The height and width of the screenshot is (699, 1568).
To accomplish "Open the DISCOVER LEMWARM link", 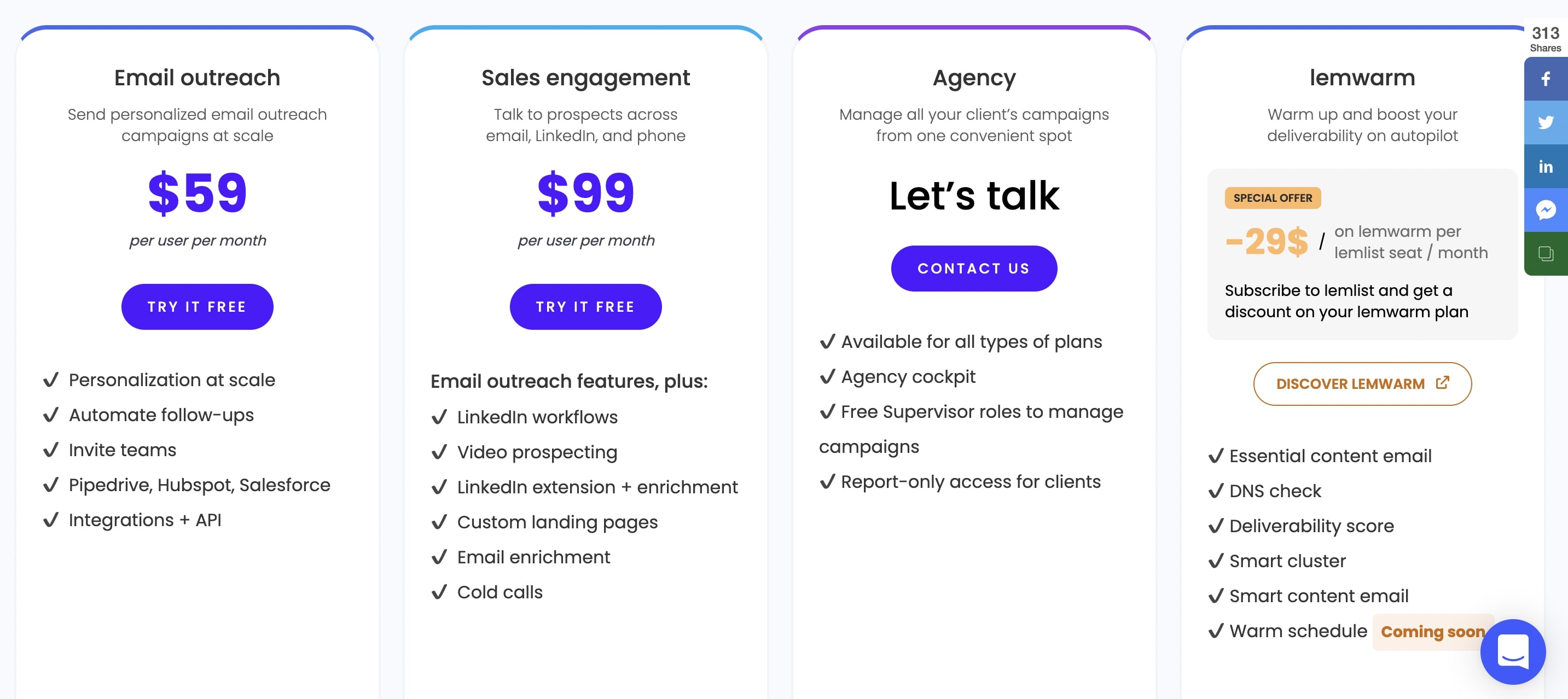I will pyautogui.click(x=1362, y=383).
